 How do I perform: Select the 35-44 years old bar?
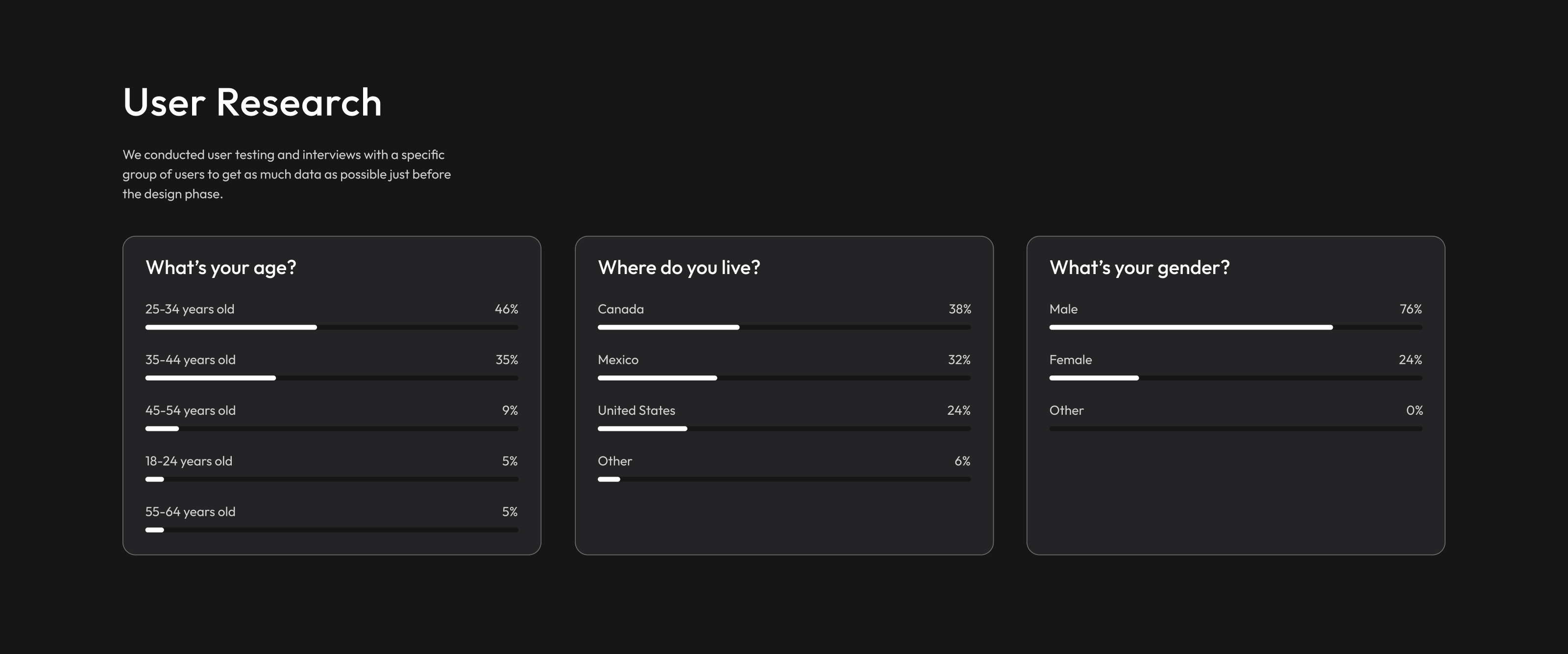332,378
